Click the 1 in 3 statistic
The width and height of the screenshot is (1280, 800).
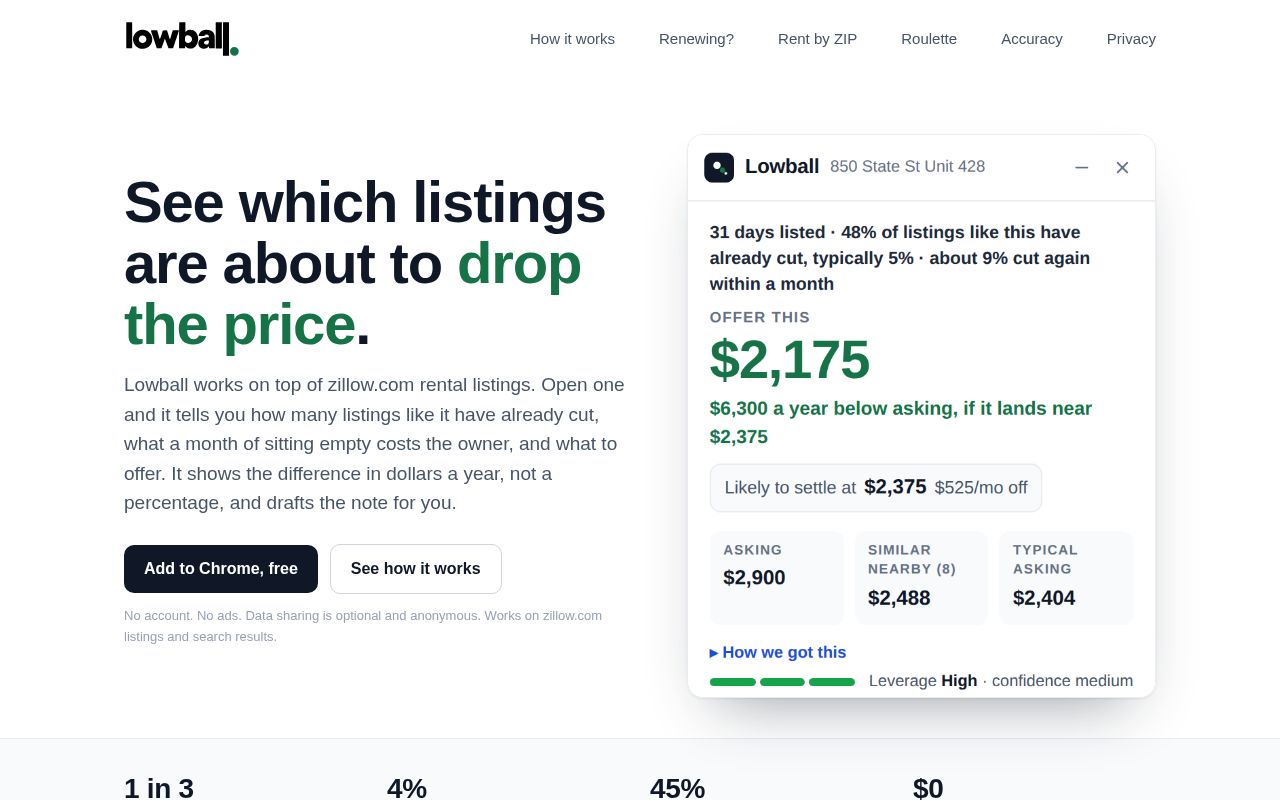(x=159, y=788)
